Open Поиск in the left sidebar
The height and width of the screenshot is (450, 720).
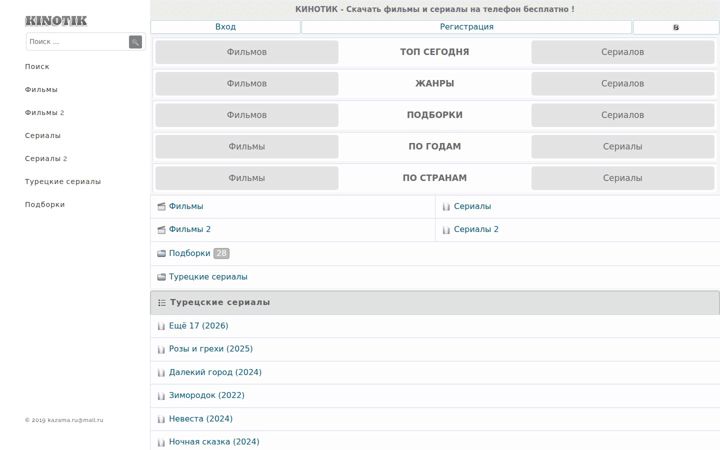[37, 67]
